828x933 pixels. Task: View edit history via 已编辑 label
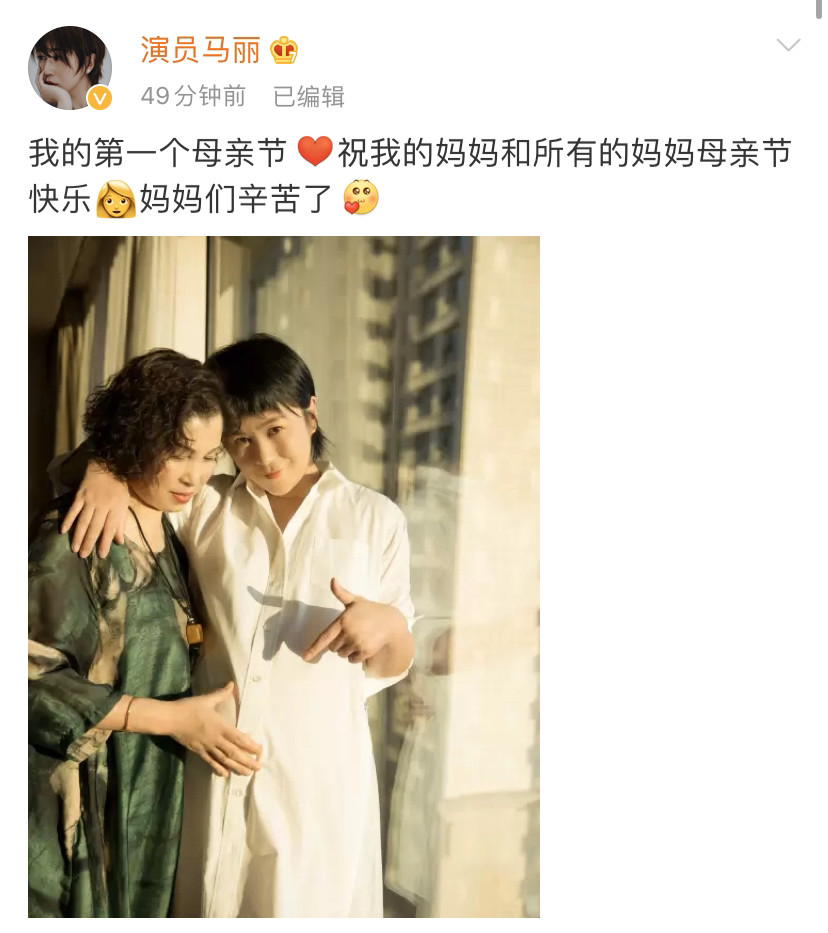pos(309,96)
